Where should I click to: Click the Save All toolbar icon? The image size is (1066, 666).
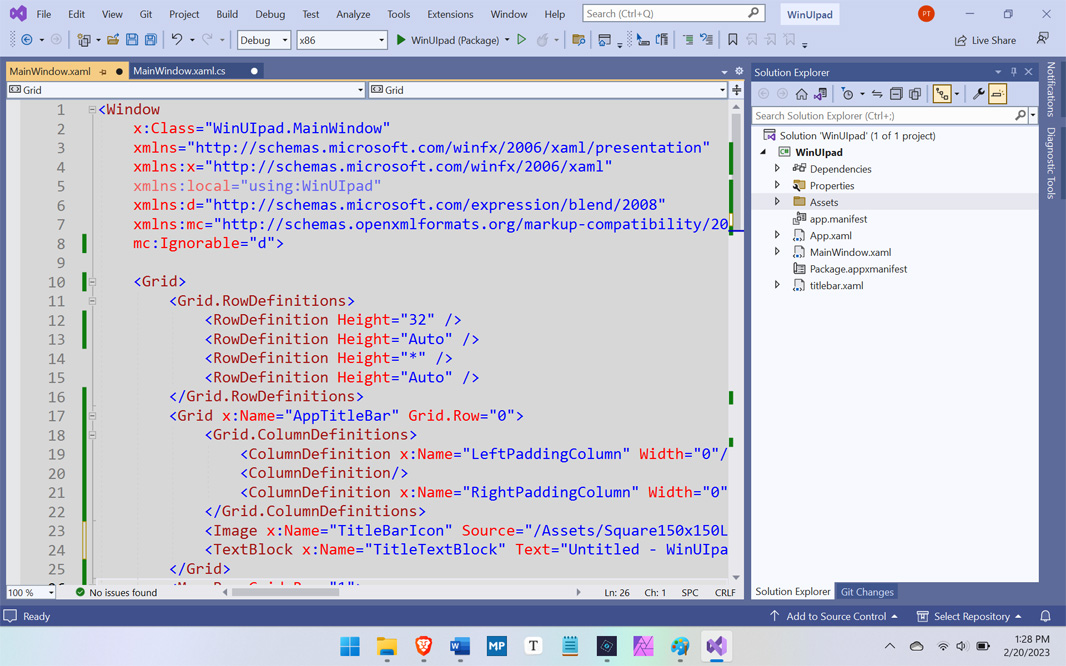click(x=151, y=40)
